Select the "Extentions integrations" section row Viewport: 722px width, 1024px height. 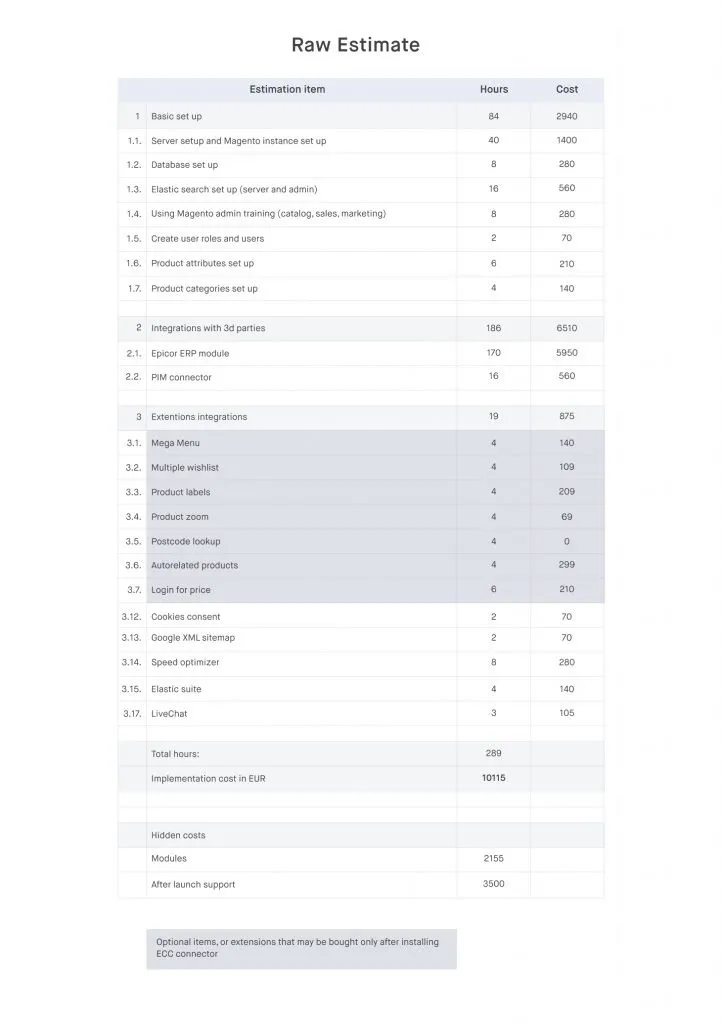199,417
